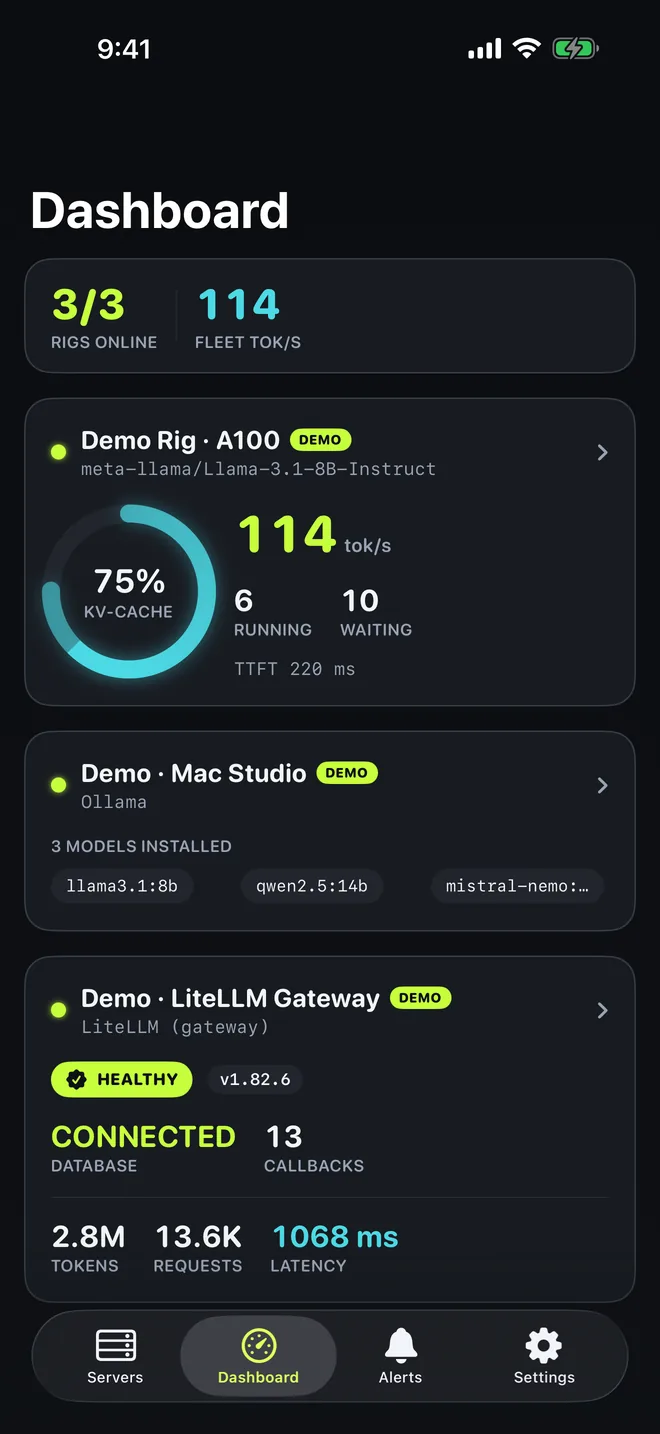Tap the cellular signal bars icon
660x1434 pixels.
pyautogui.click(x=485, y=49)
